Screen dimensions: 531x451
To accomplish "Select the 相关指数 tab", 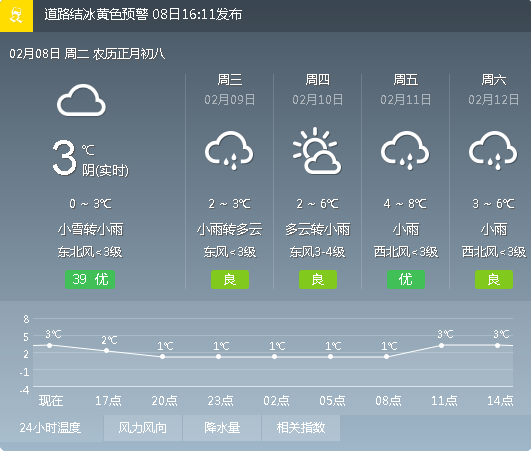I will tap(301, 428).
